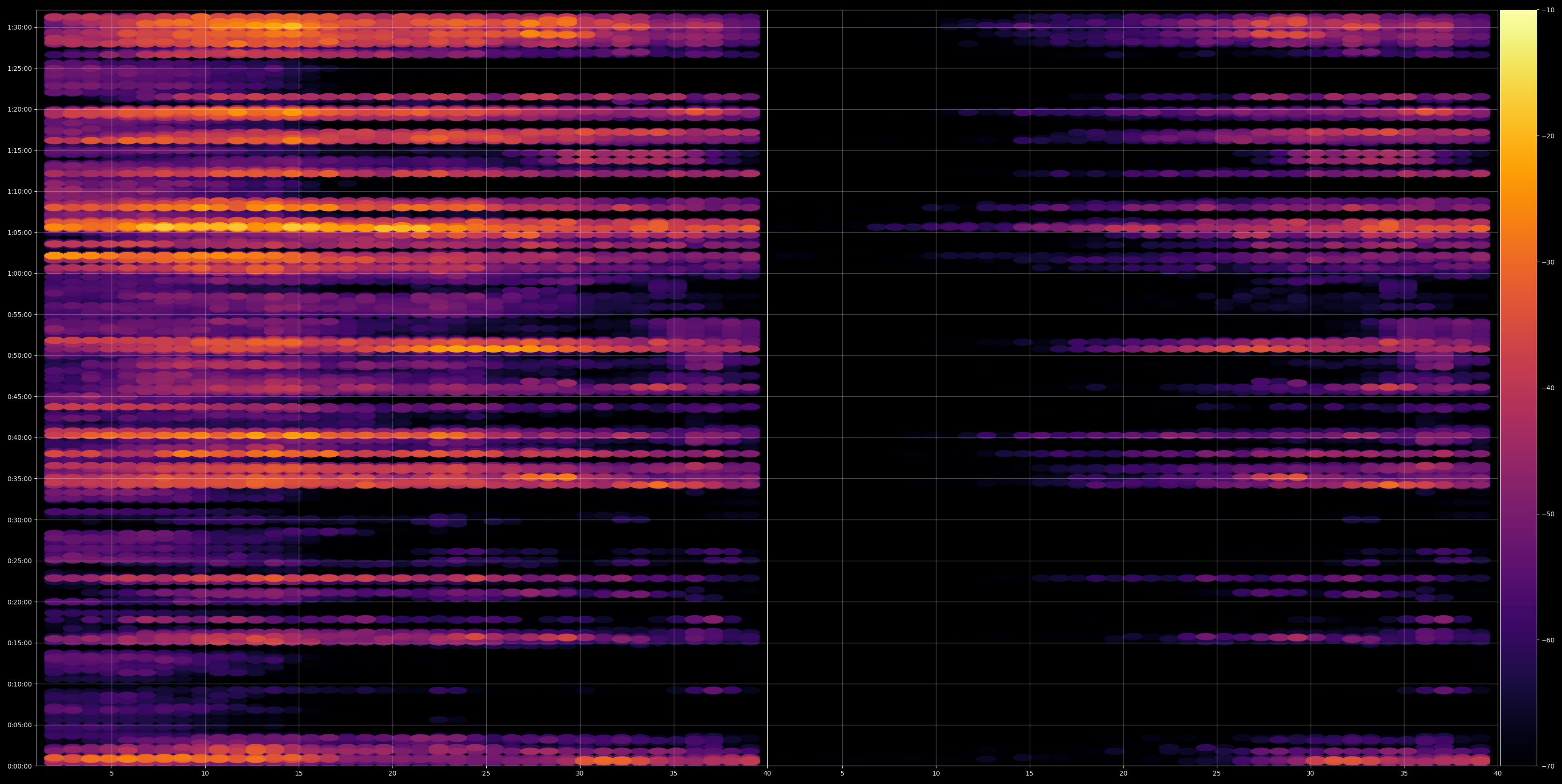
Task: Click the second x-axis tick label 10
Action: 936,774
